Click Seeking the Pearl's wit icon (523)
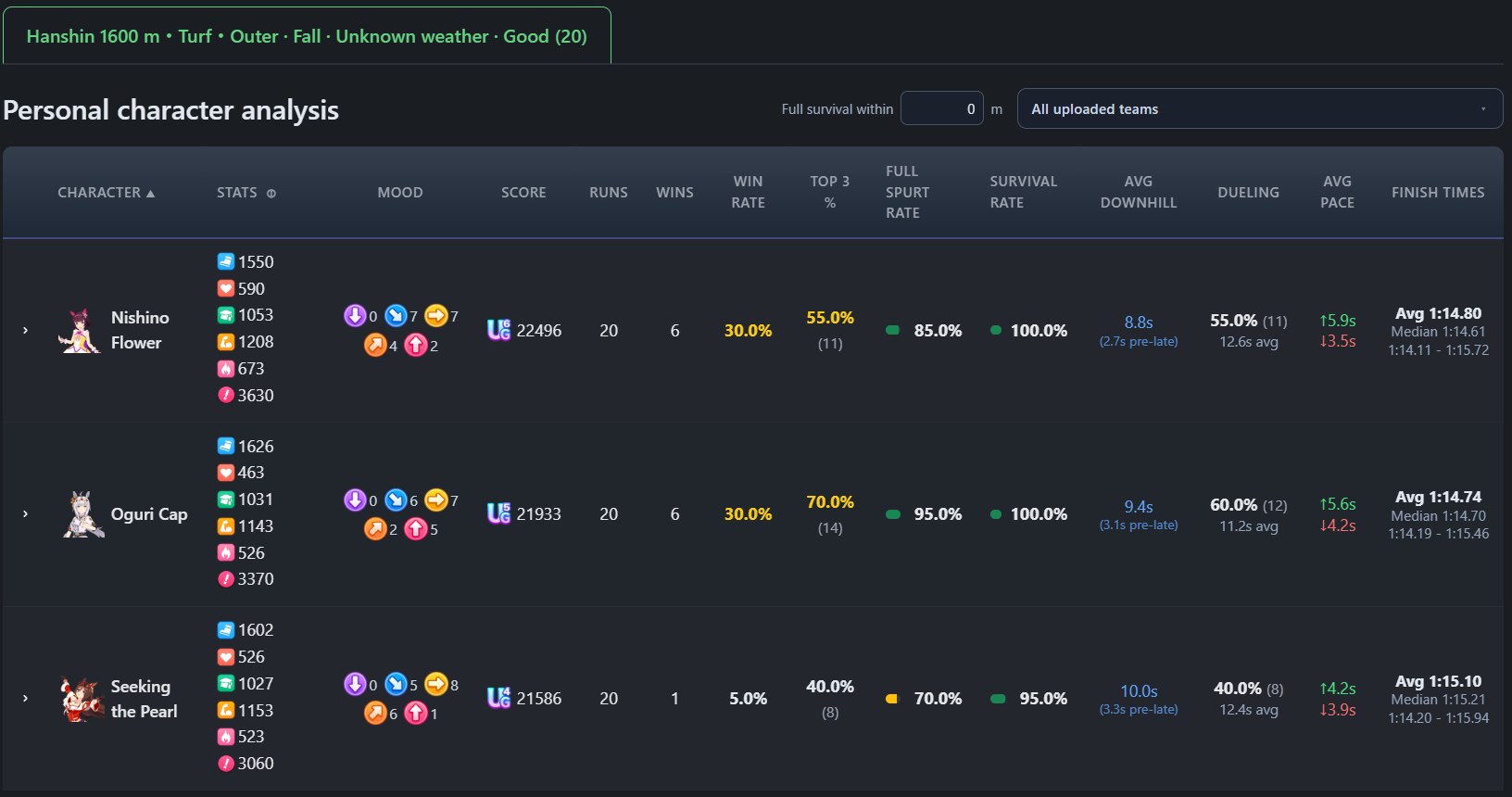The image size is (1512, 797). [x=226, y=737]
